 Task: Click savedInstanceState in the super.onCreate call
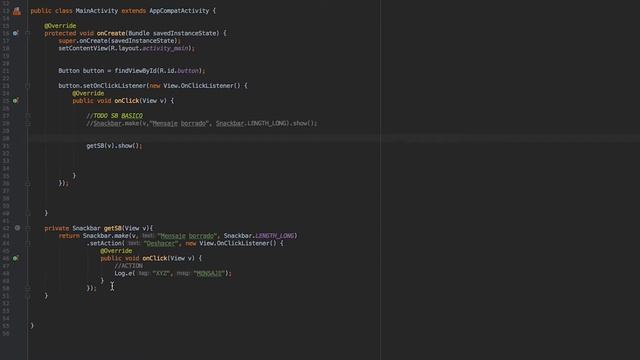pos(142,41)
